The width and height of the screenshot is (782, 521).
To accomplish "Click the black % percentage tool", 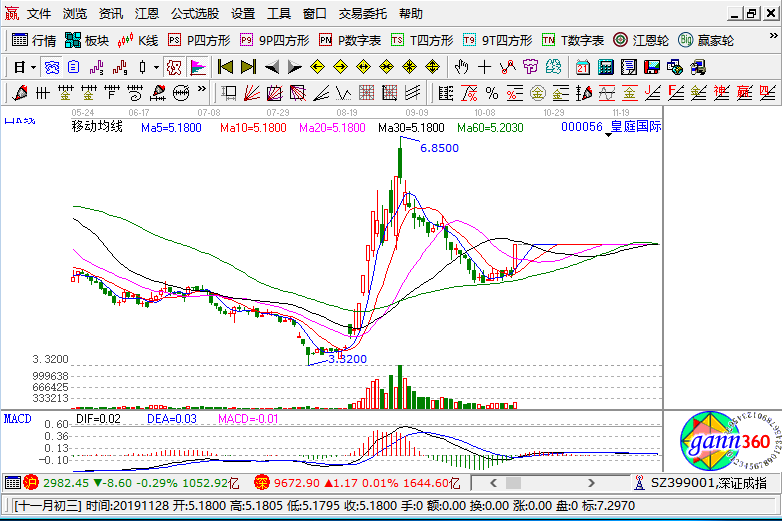I will (492, 93).
